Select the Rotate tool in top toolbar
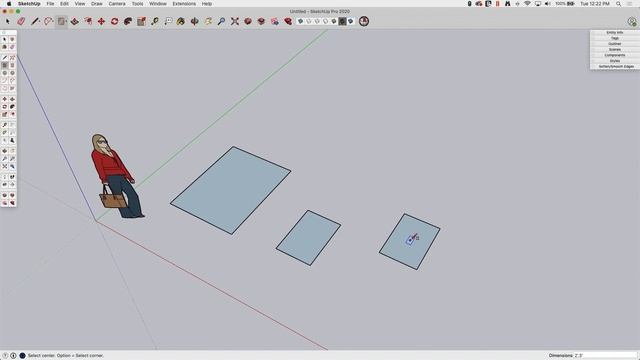Viewport: 640px width, 360px height. 115,21
